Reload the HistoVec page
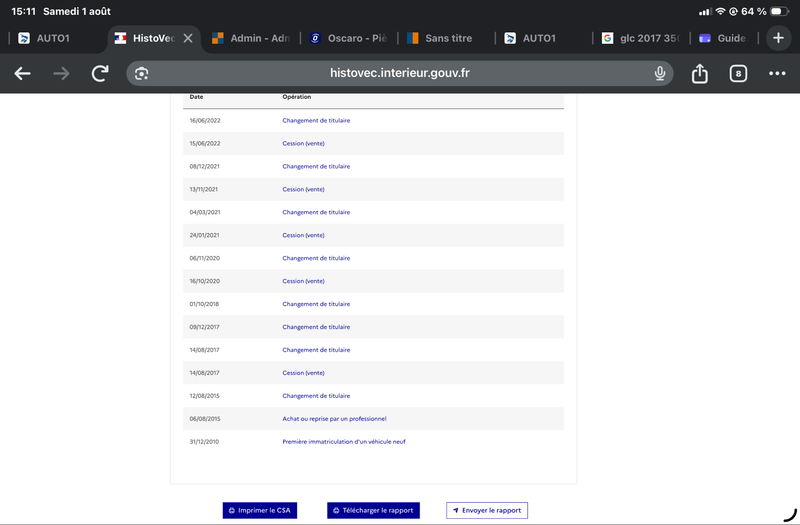Viewport: 800px width, 525px height. [x=100, y=73]
